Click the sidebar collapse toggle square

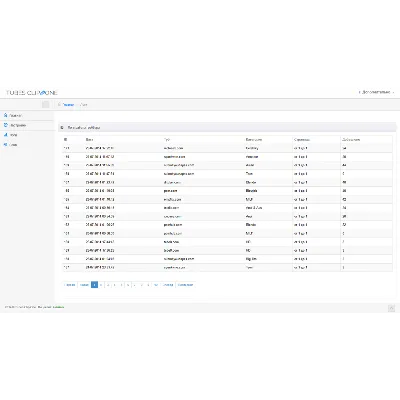tap(46, 104)
